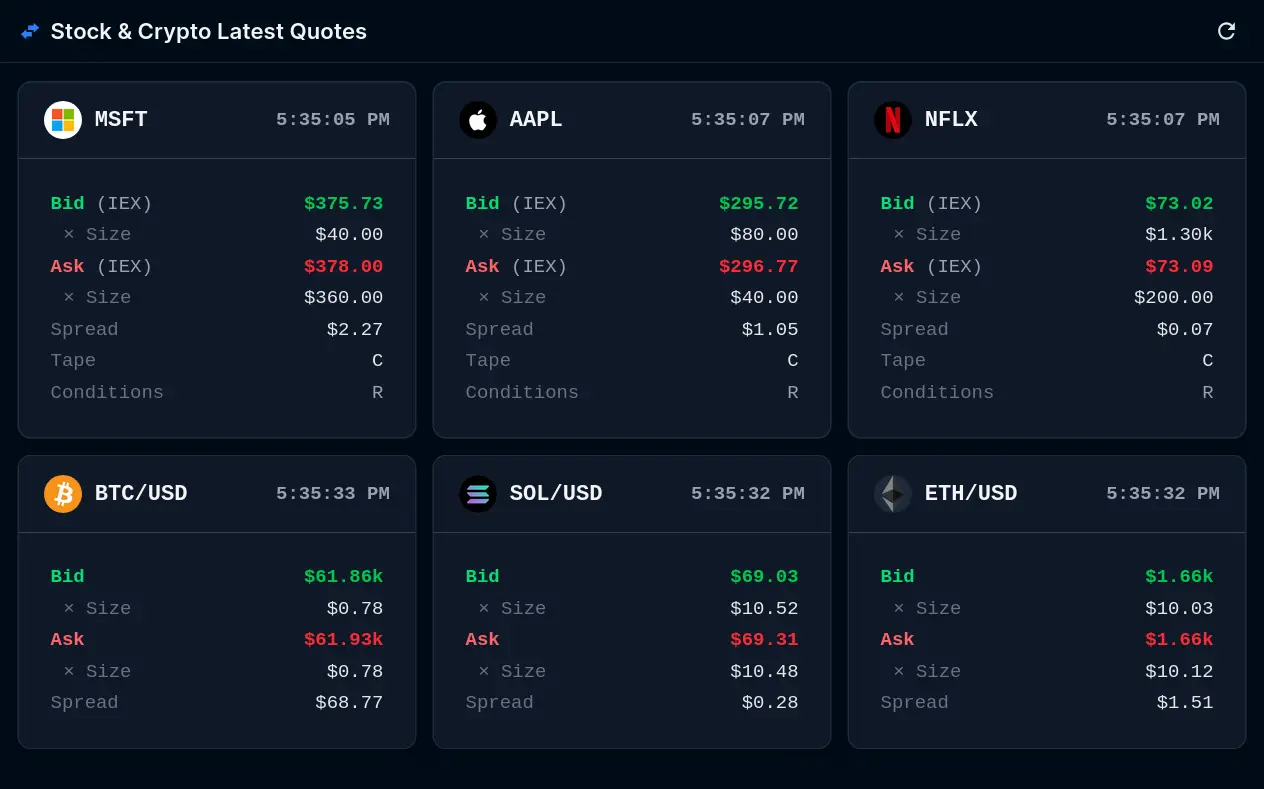The image size is (1264, 789).
Task: Click the SOL/USD ask size $10.48
Action: pyautogui.click(x=765, y=672)
